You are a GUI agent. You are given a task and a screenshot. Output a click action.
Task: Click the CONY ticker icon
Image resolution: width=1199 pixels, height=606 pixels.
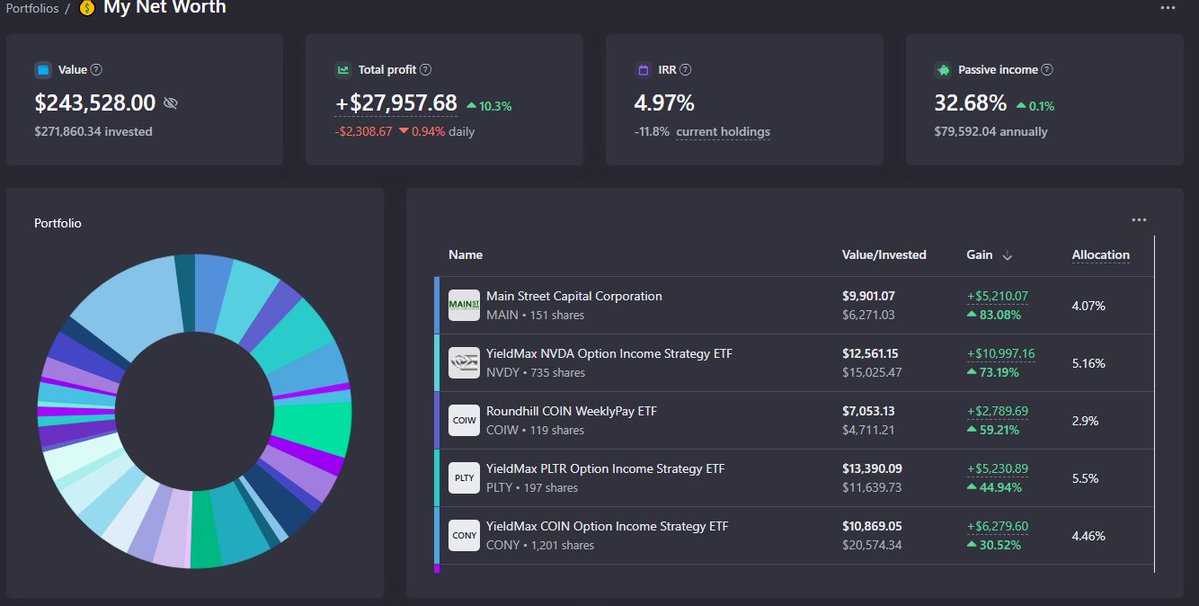tap(464, 536)
